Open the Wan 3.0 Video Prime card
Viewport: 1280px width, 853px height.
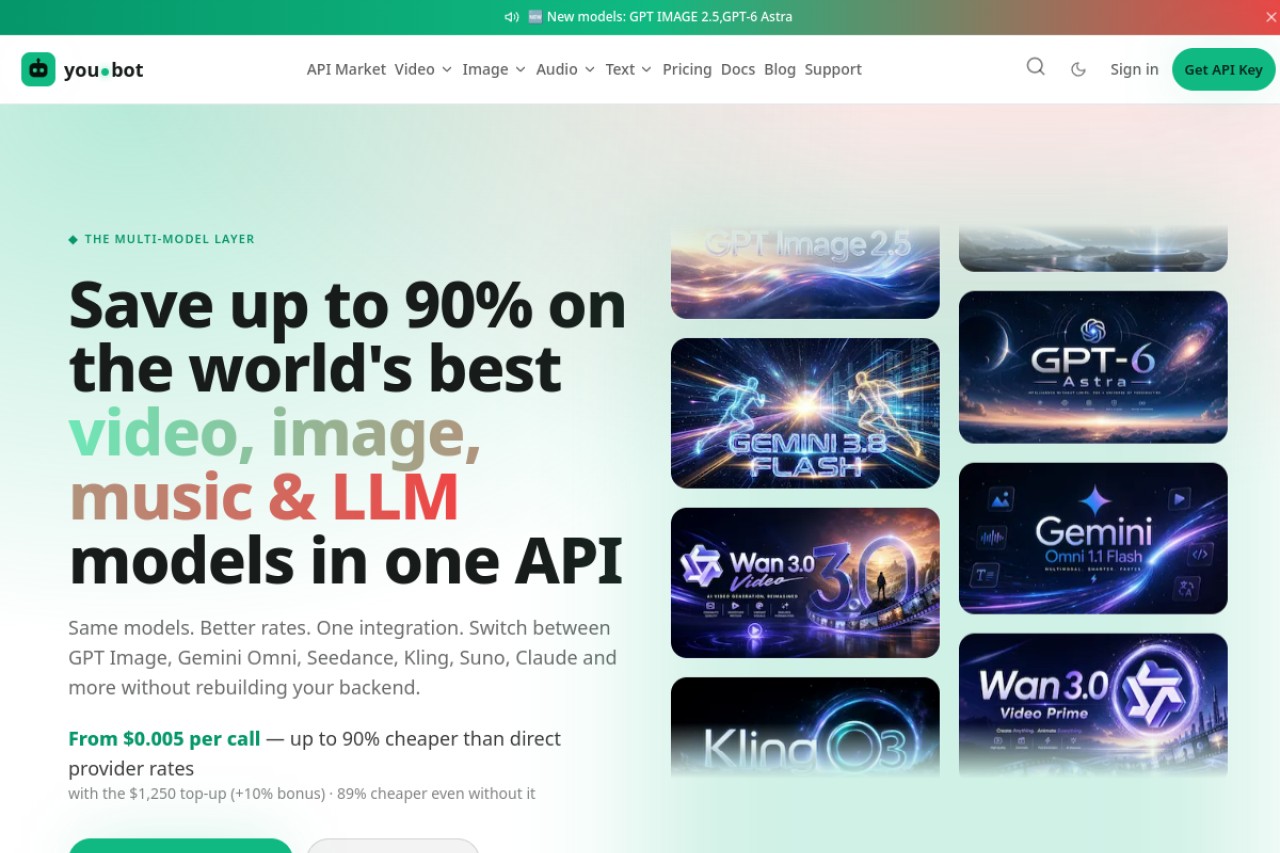(x=1093, y=706)
